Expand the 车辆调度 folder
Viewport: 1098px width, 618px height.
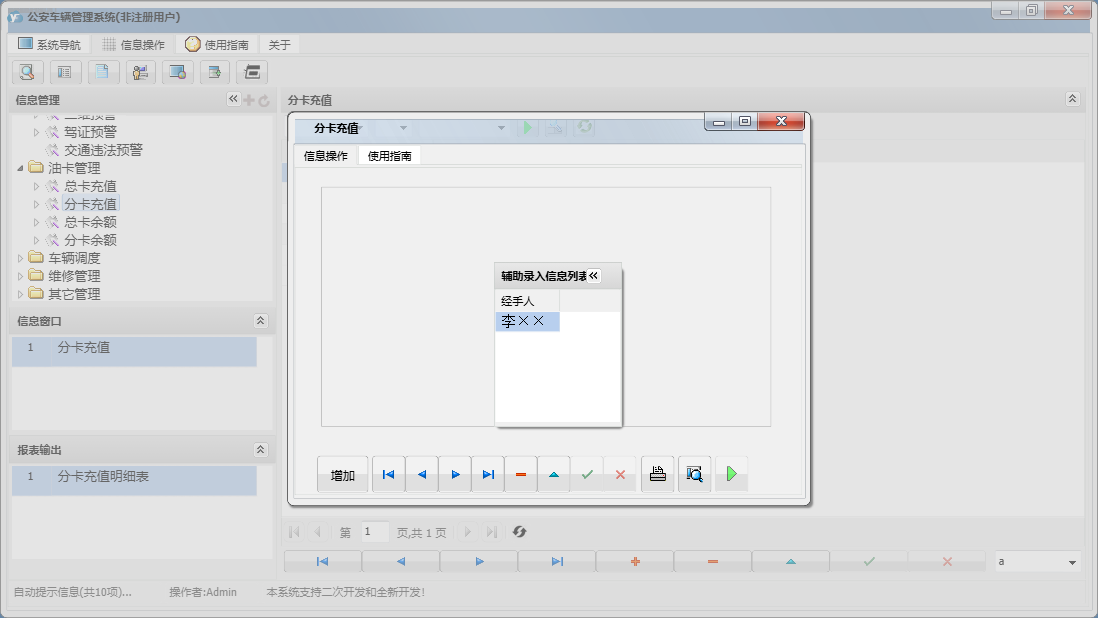[x=20, y=258]
